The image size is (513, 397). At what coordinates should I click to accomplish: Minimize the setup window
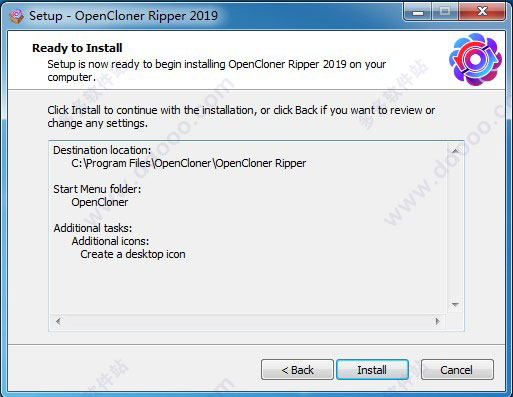(418, 12)
